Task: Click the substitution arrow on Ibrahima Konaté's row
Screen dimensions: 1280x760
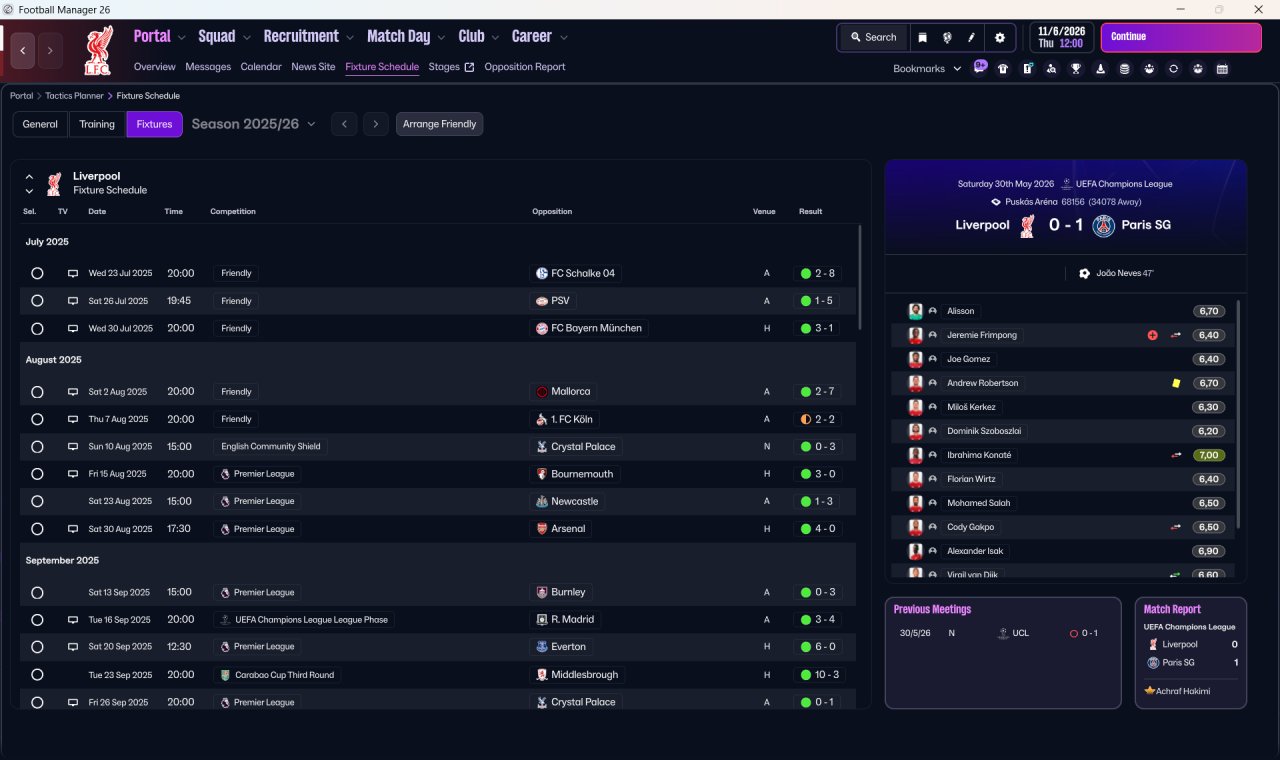Action: click(1176, 455)
